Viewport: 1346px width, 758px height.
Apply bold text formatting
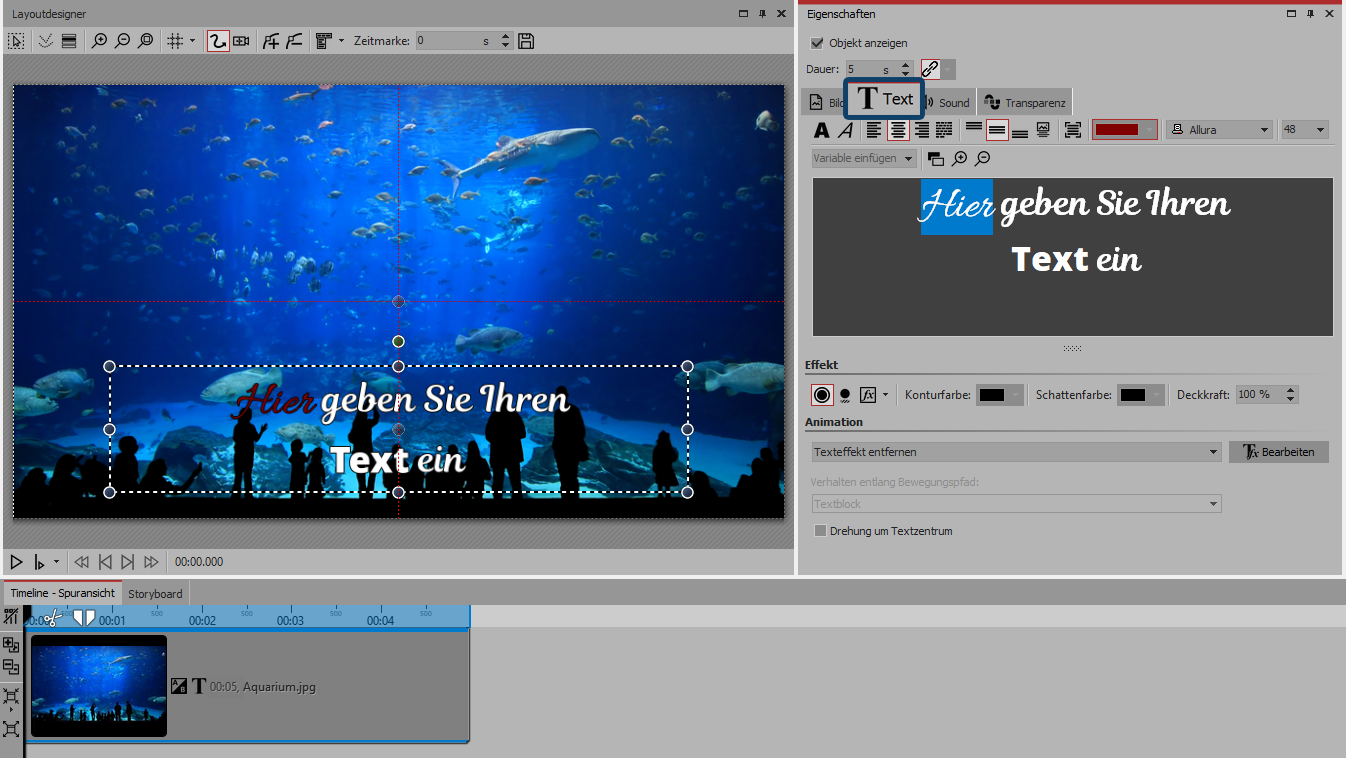point(821,130)
